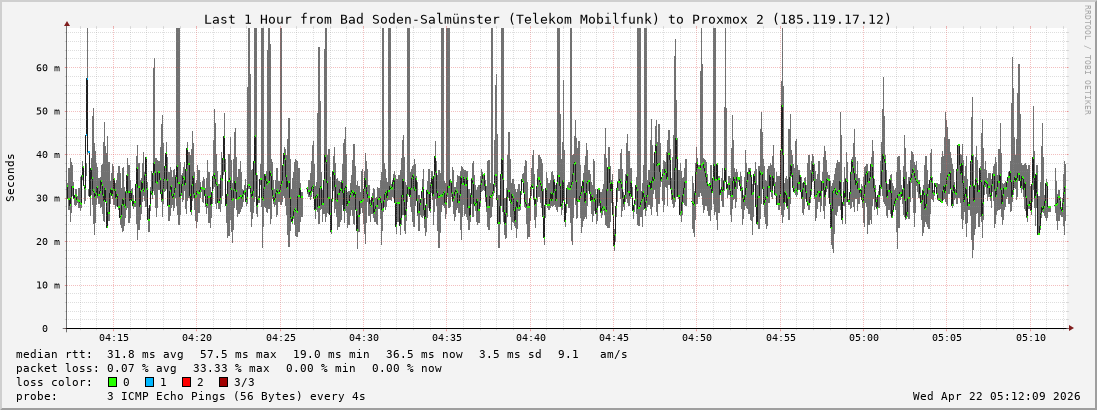Screen dimensions: 1097x410
Task: Click the 30 m y-axis label
Action: pos(48,198)
